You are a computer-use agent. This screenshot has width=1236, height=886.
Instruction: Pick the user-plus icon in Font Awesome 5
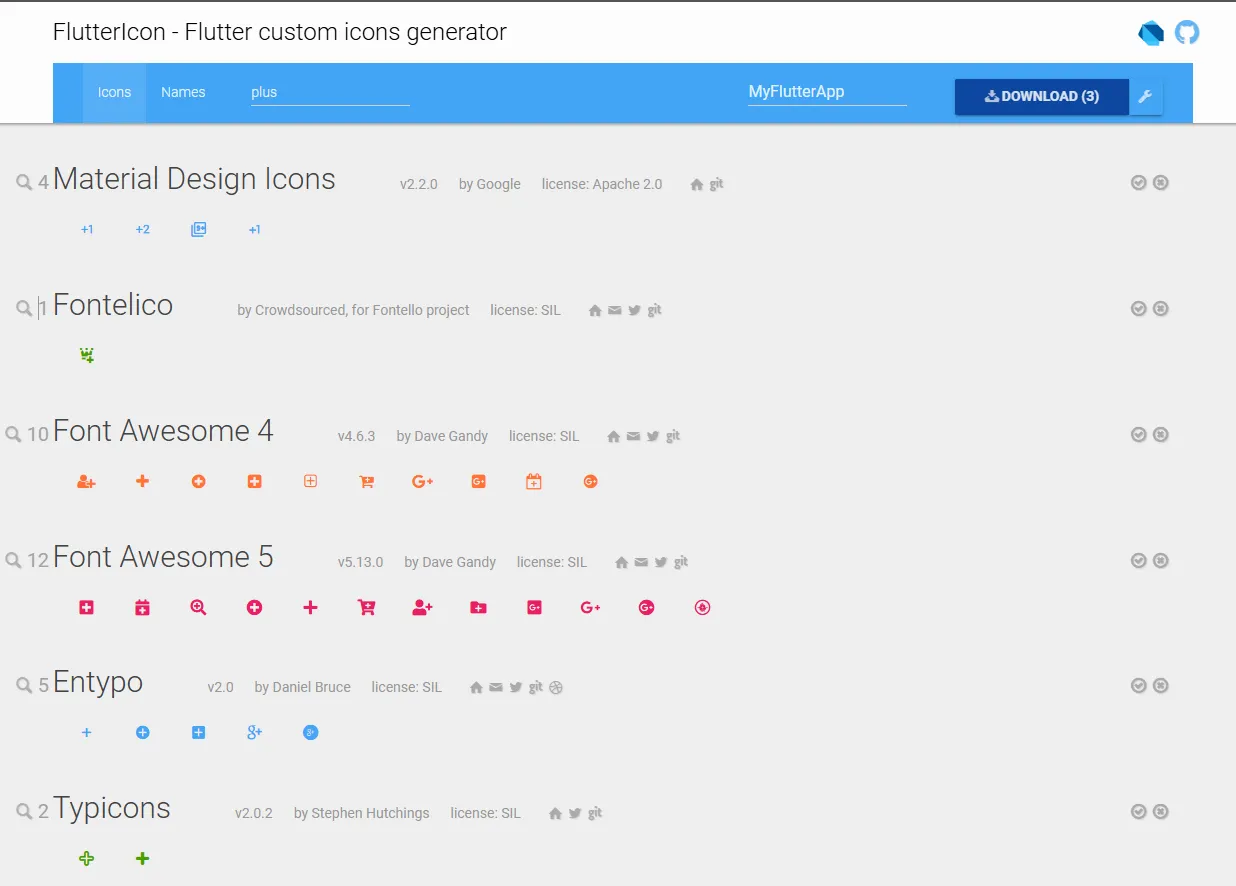pos(422,608)
